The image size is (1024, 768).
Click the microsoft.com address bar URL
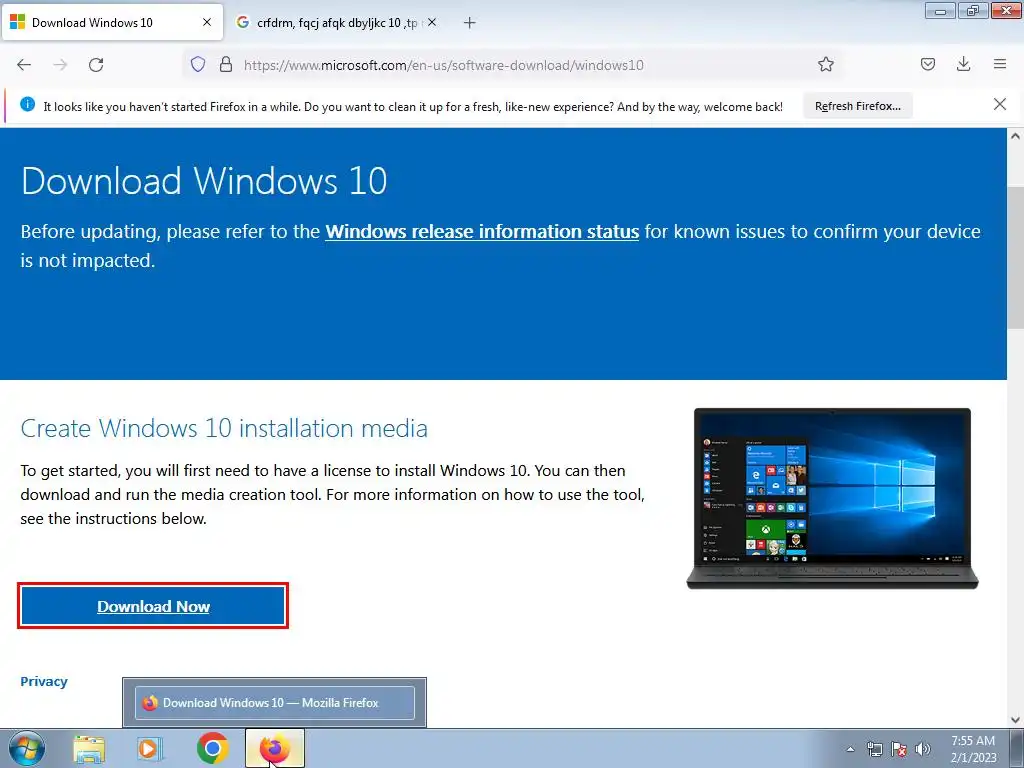(x=443, y=65)
